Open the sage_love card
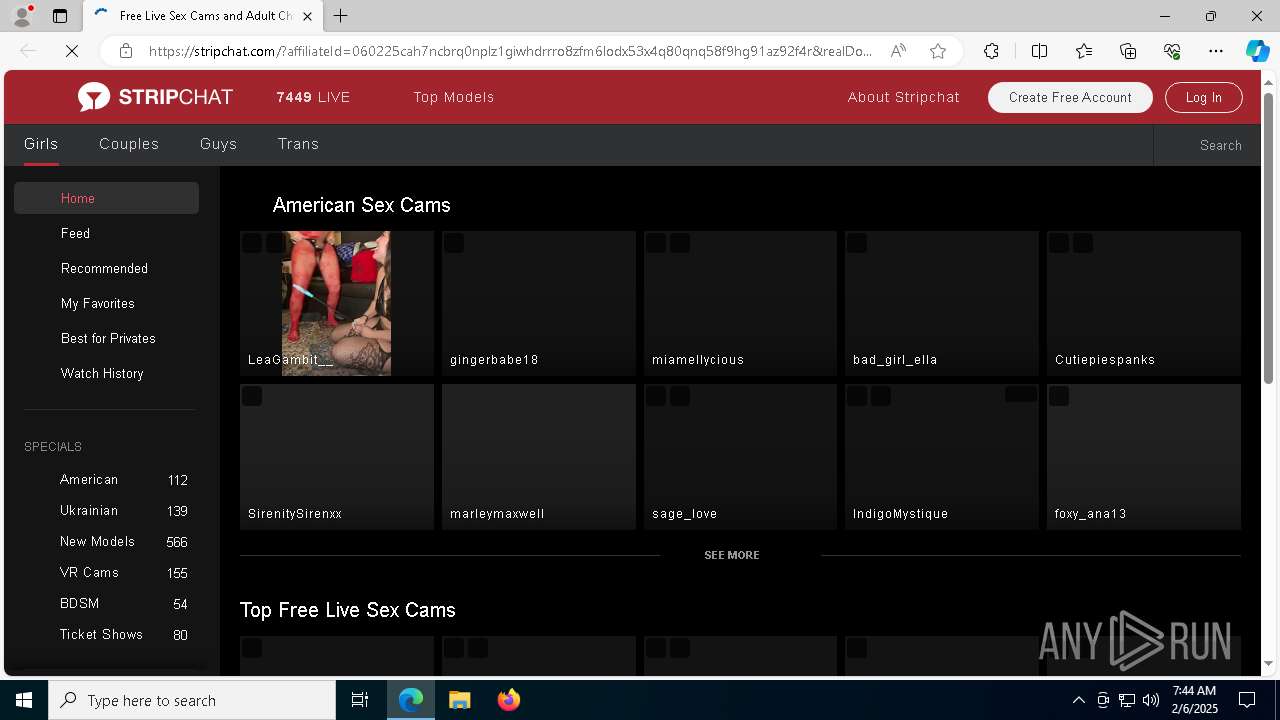 click(x=740, y=457)
